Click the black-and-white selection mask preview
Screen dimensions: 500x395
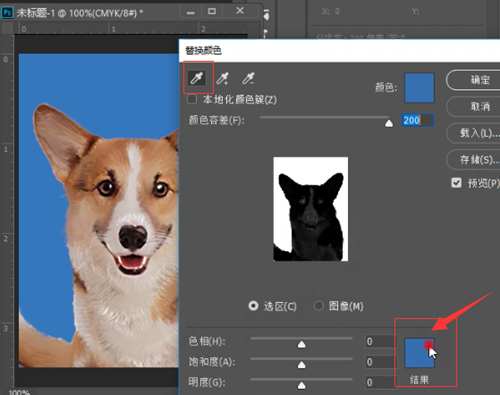pos(311,209)
